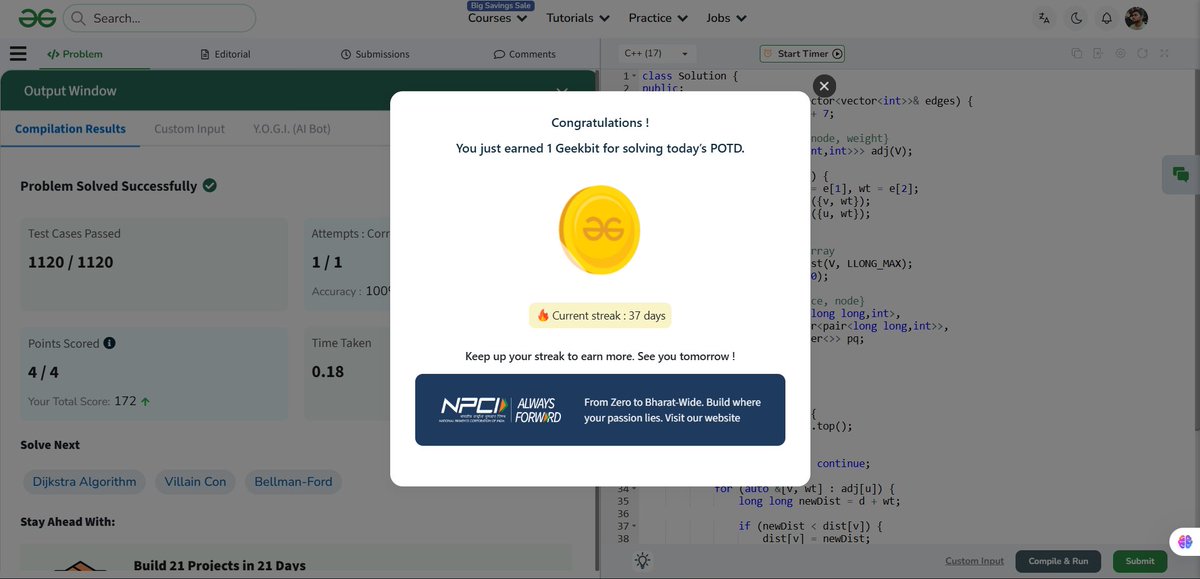Click the Submit button
Viewport: 1200px width, 579px height.
pos(1140,561)
